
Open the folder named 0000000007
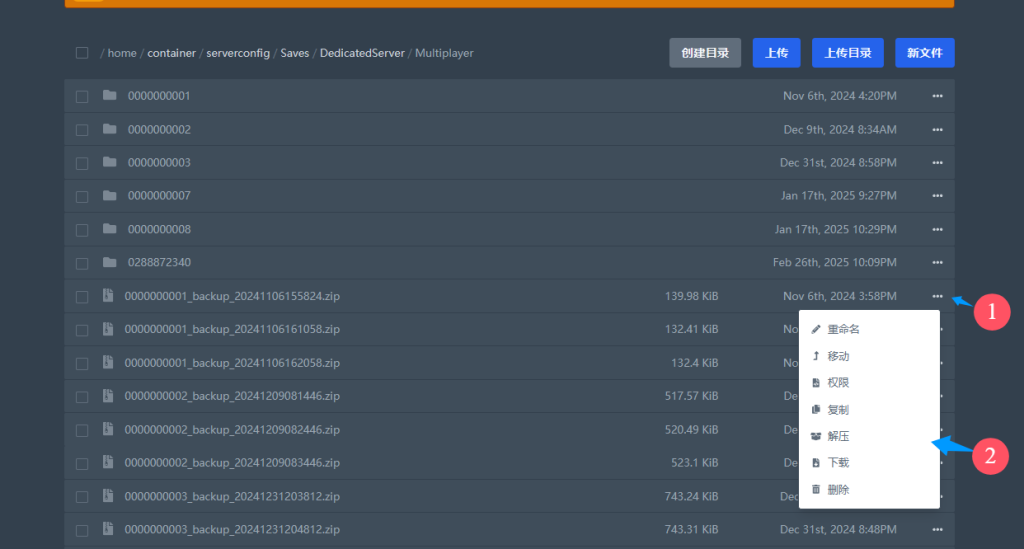(x=159, y=196)
